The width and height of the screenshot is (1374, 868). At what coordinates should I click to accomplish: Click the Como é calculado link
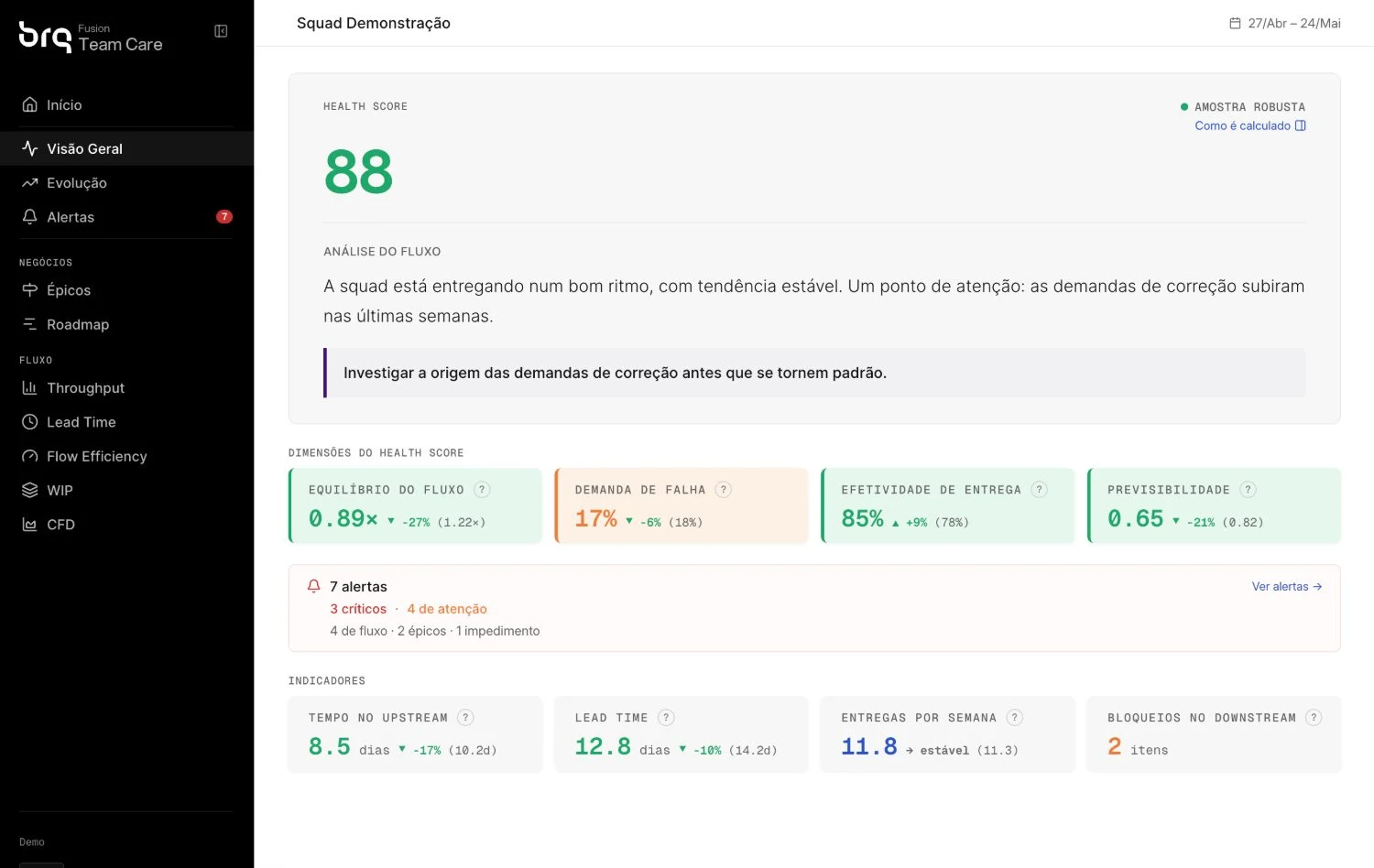click(1250, 126)
